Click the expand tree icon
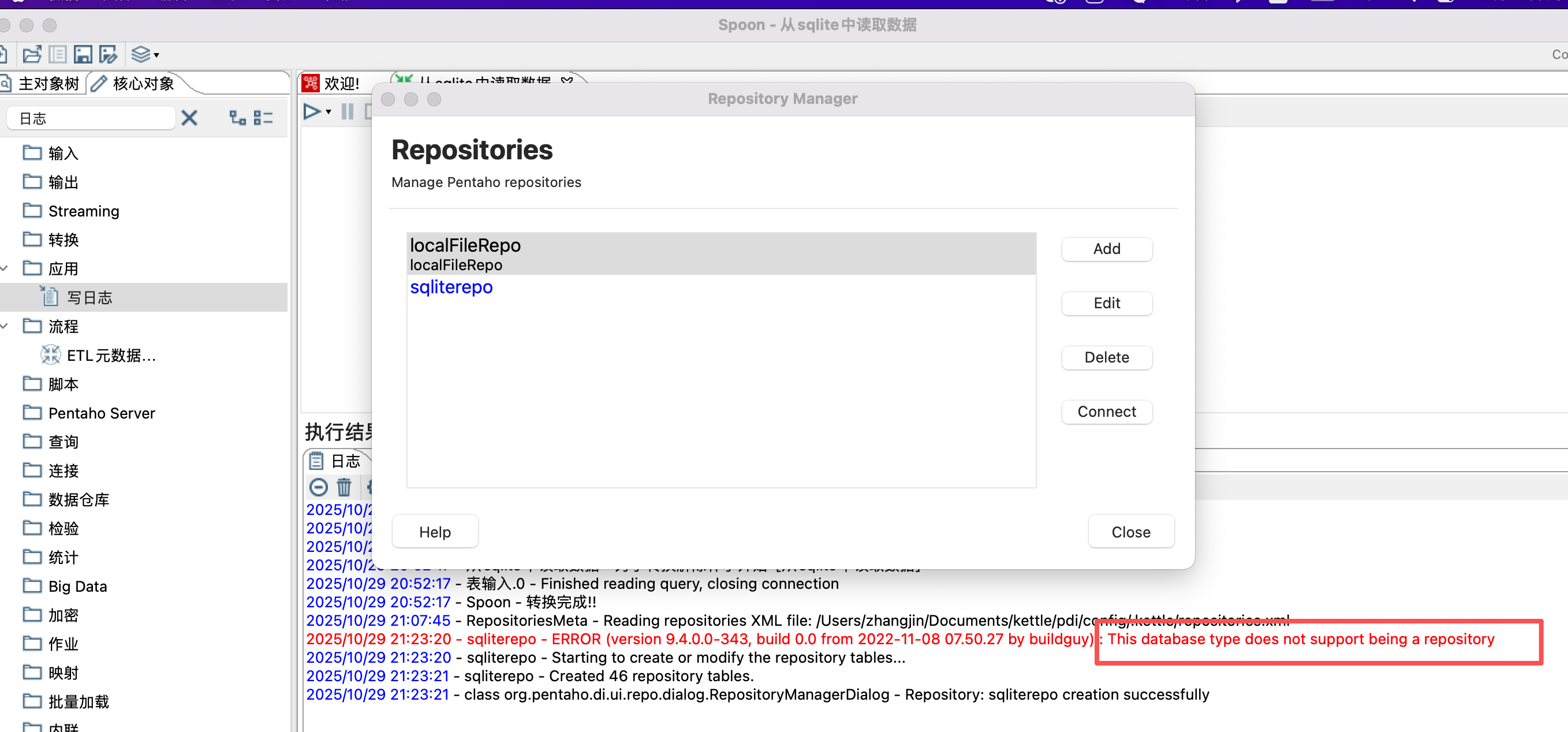Screen dimensions: 1568x732 click(x=237, y=117)
